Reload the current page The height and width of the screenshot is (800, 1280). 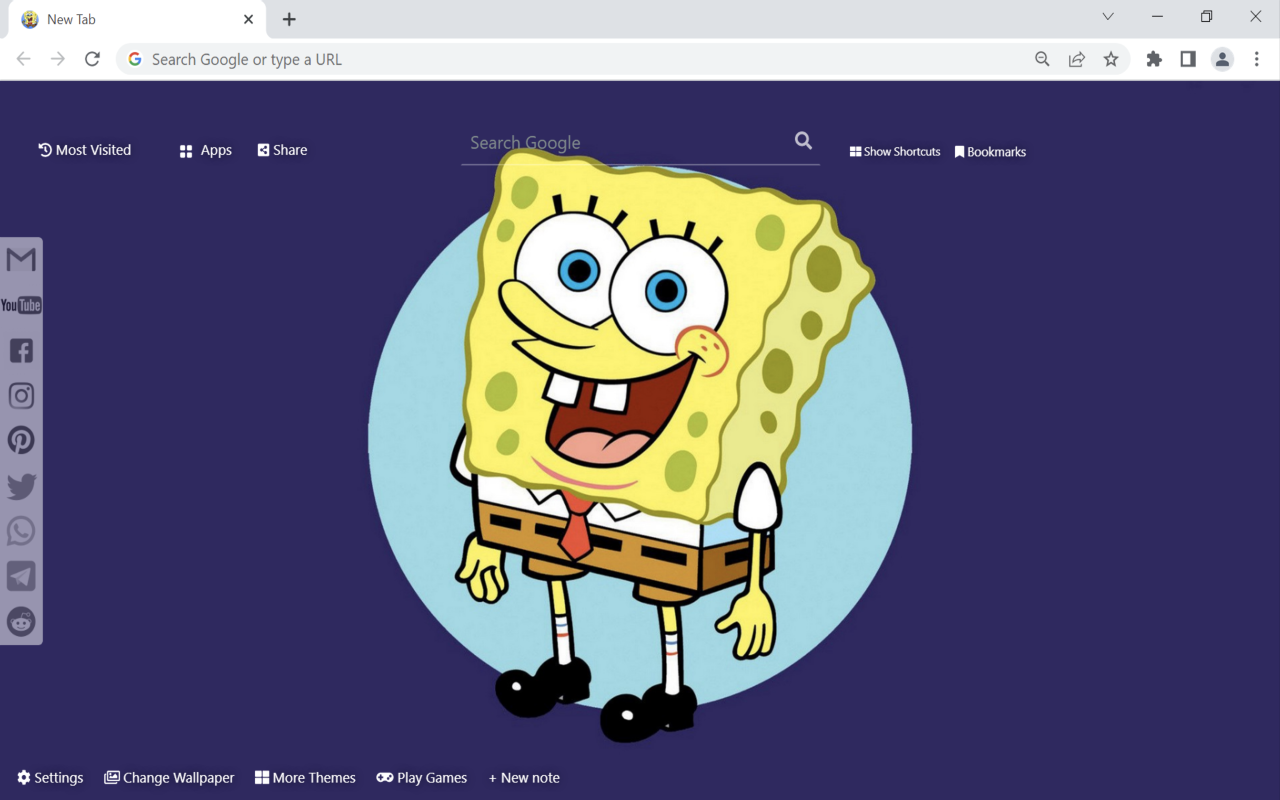tap(92, 59)
